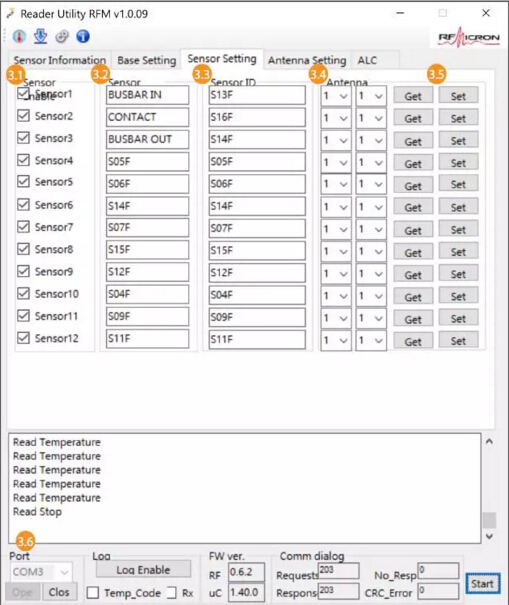The image size is (509, 605).
Task: Click the RFMicron logo
Action: point(468,37)
